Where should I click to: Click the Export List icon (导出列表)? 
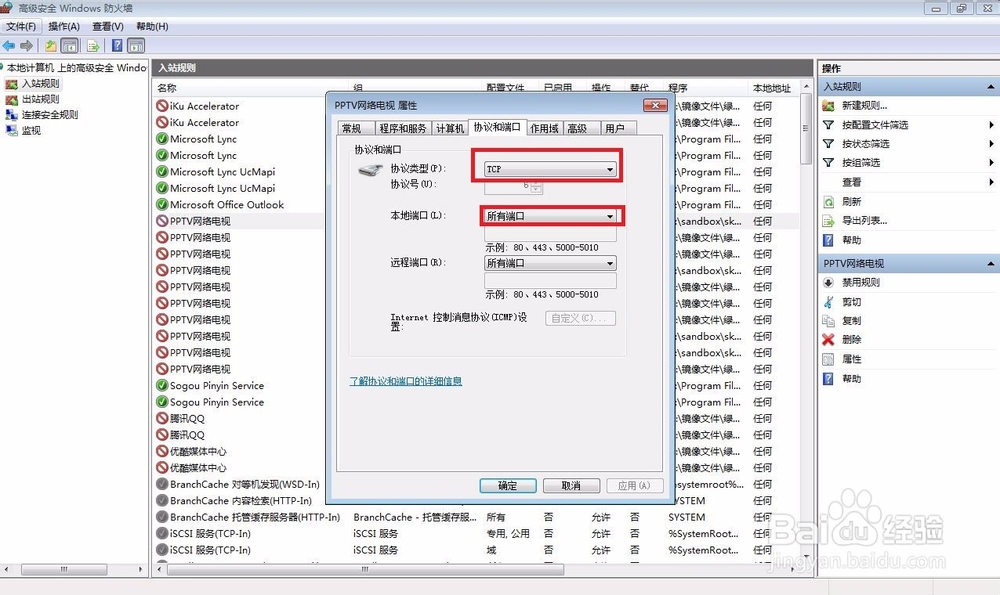click(828, 221)
